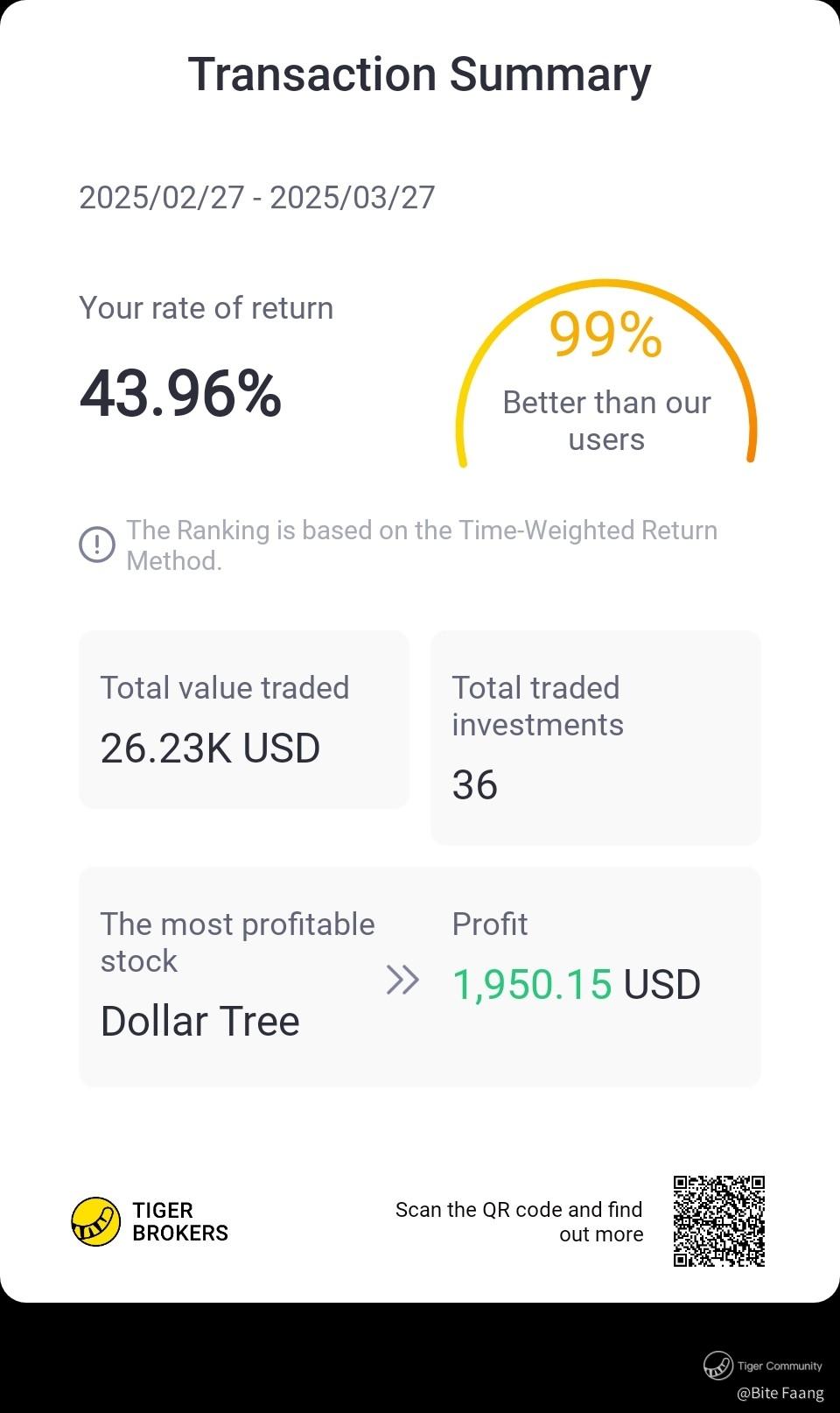Click the 43.96% rate of return
This screenshot has height=1413, width=840.
click(x=181, y=393)
